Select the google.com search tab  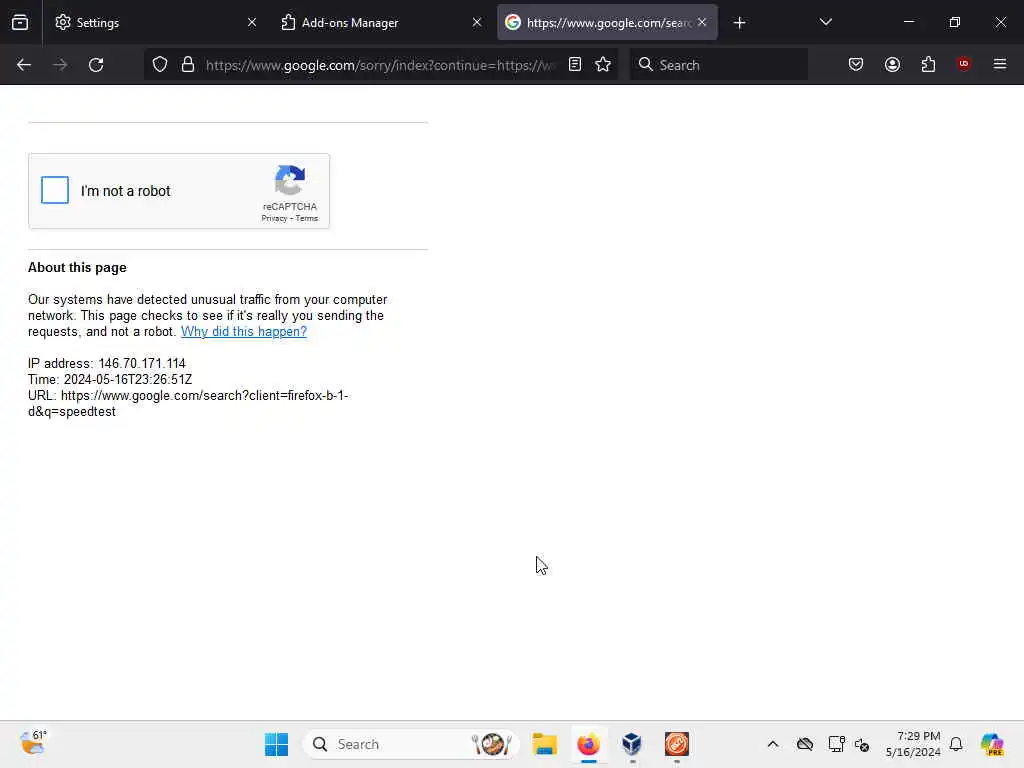pos(607,22)
